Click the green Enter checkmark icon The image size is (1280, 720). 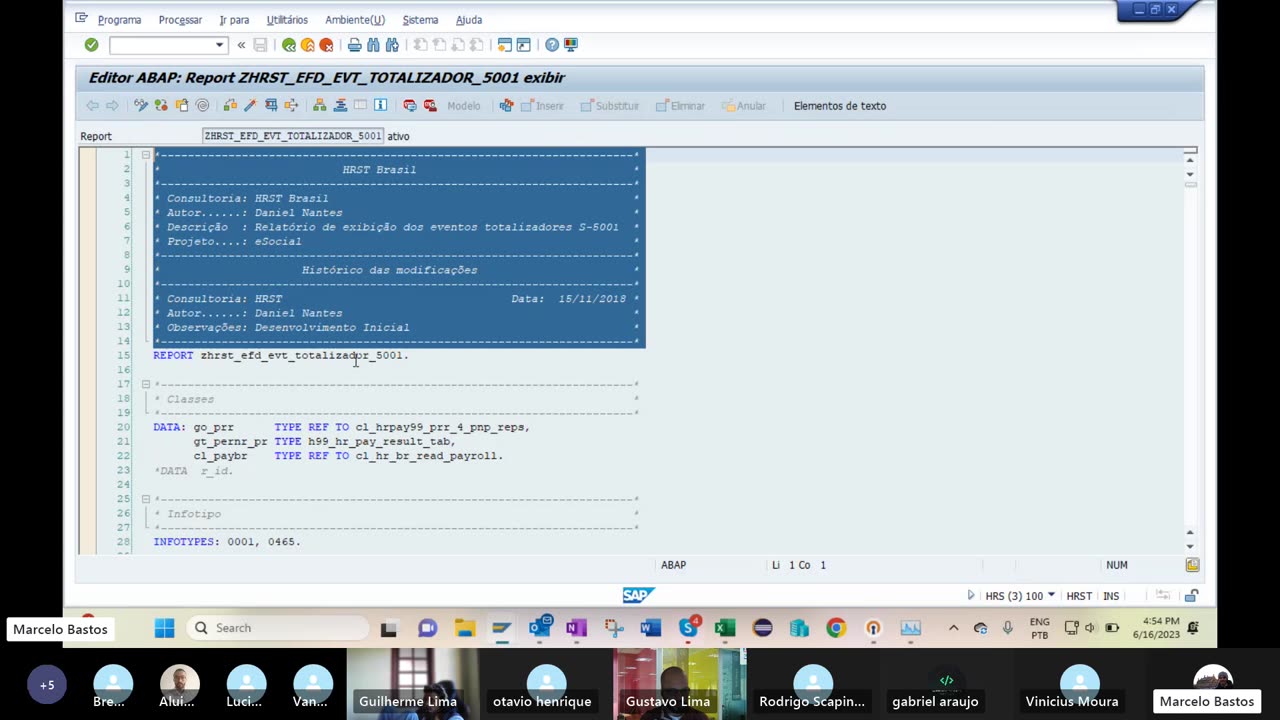pos(91,45)
